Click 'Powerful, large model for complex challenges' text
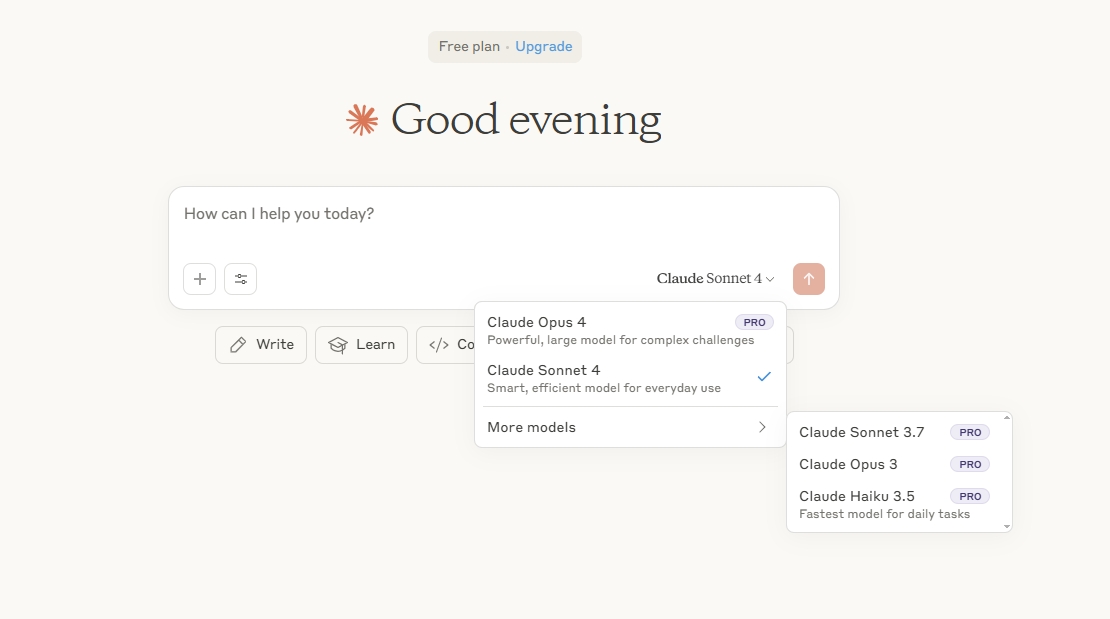The image size is (1110, 619). [620, 341]
